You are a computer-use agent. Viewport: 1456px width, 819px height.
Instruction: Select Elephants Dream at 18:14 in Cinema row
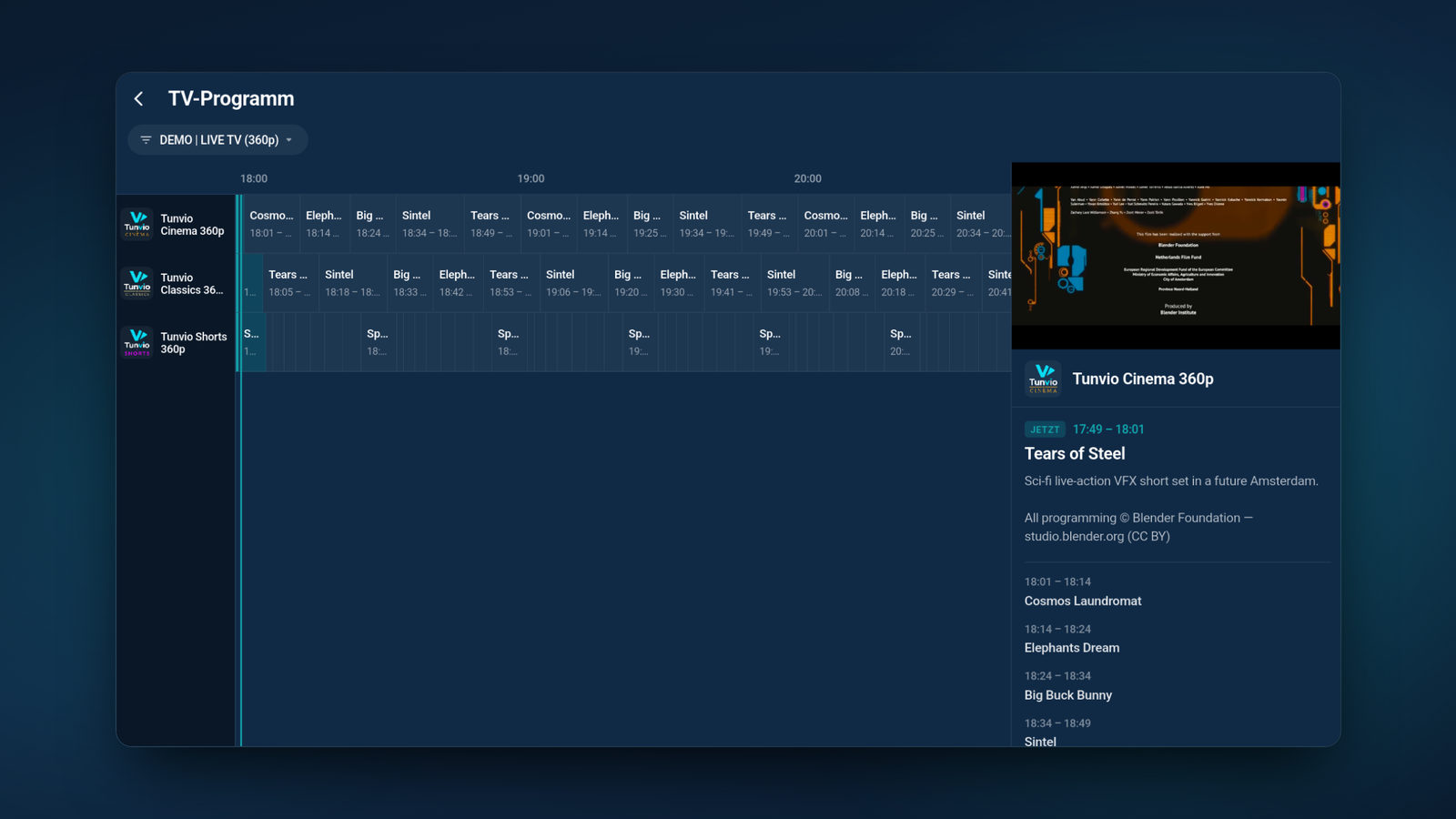(325, 224)
